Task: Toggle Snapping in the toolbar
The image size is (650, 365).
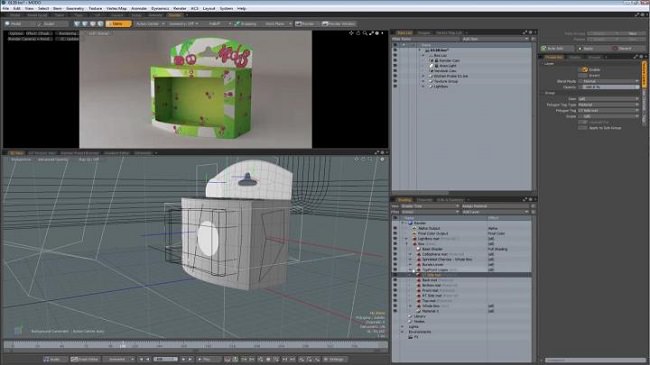Action: pyautogui.click(x=246, y=24)
